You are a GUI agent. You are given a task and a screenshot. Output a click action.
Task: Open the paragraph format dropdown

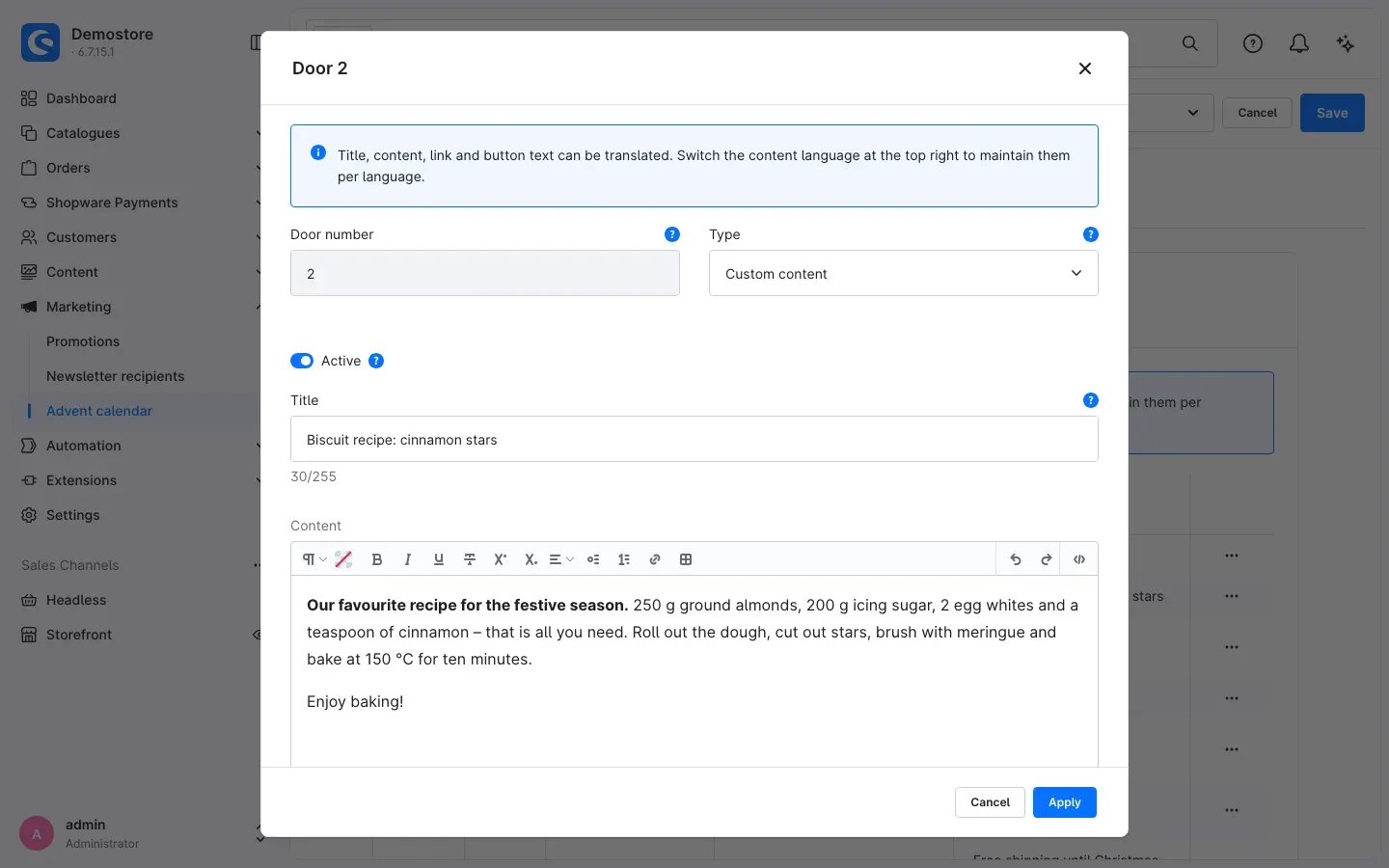click(x=314, y=559)
